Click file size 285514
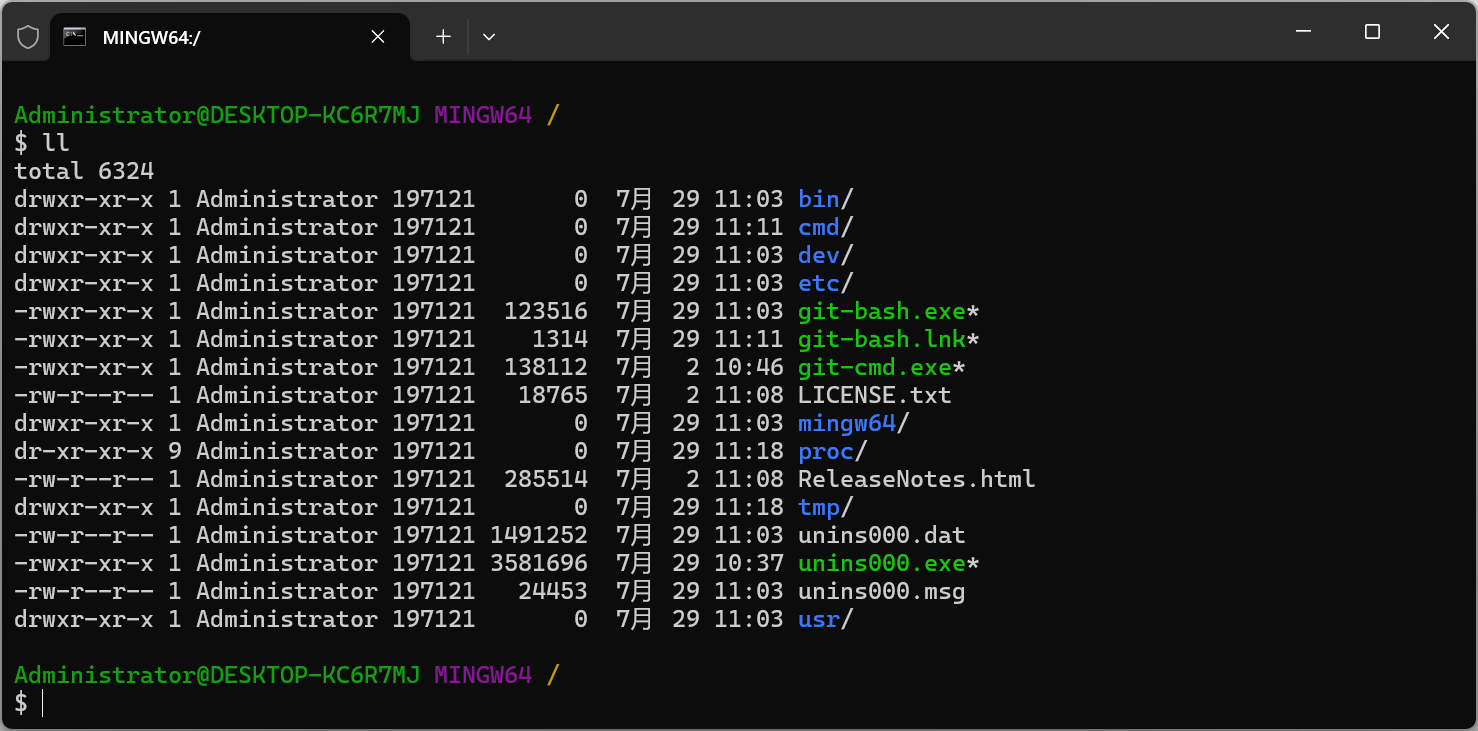Image resolution: width=1478 pixels, height=731 pixels. pos(546,479)
